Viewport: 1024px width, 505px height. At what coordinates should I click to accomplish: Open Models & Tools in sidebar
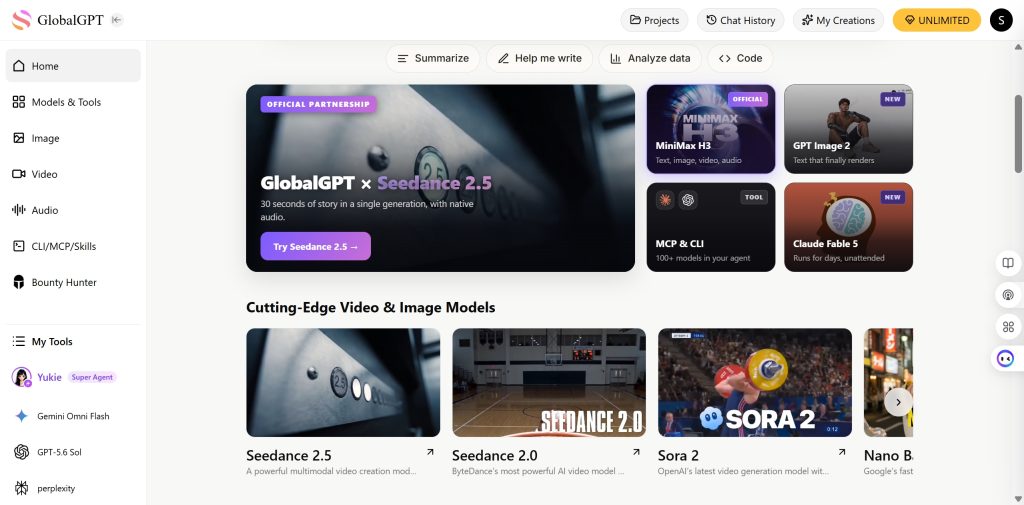tap(73, 102)
